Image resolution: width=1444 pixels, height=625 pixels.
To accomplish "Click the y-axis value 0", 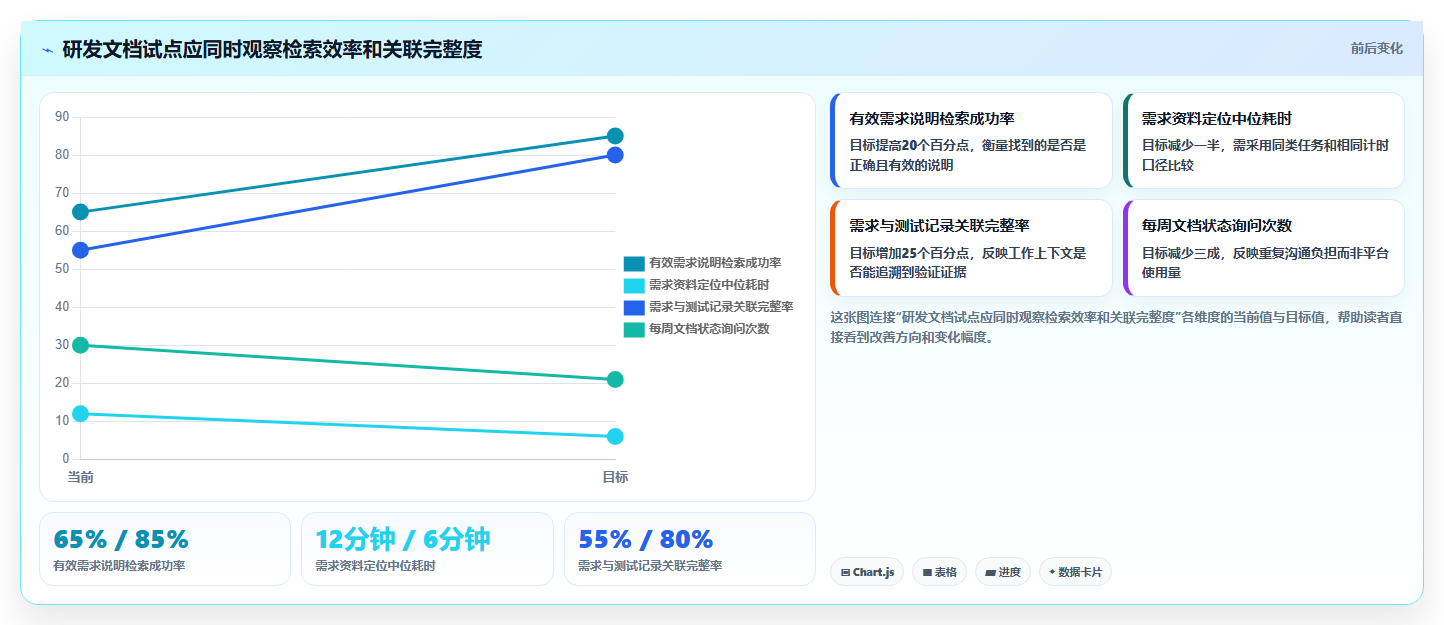I will pos(66,459).
